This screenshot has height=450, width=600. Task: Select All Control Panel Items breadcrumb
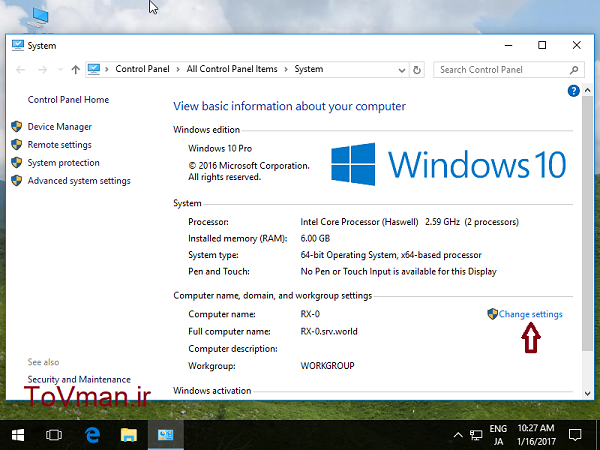pos(232,69)
